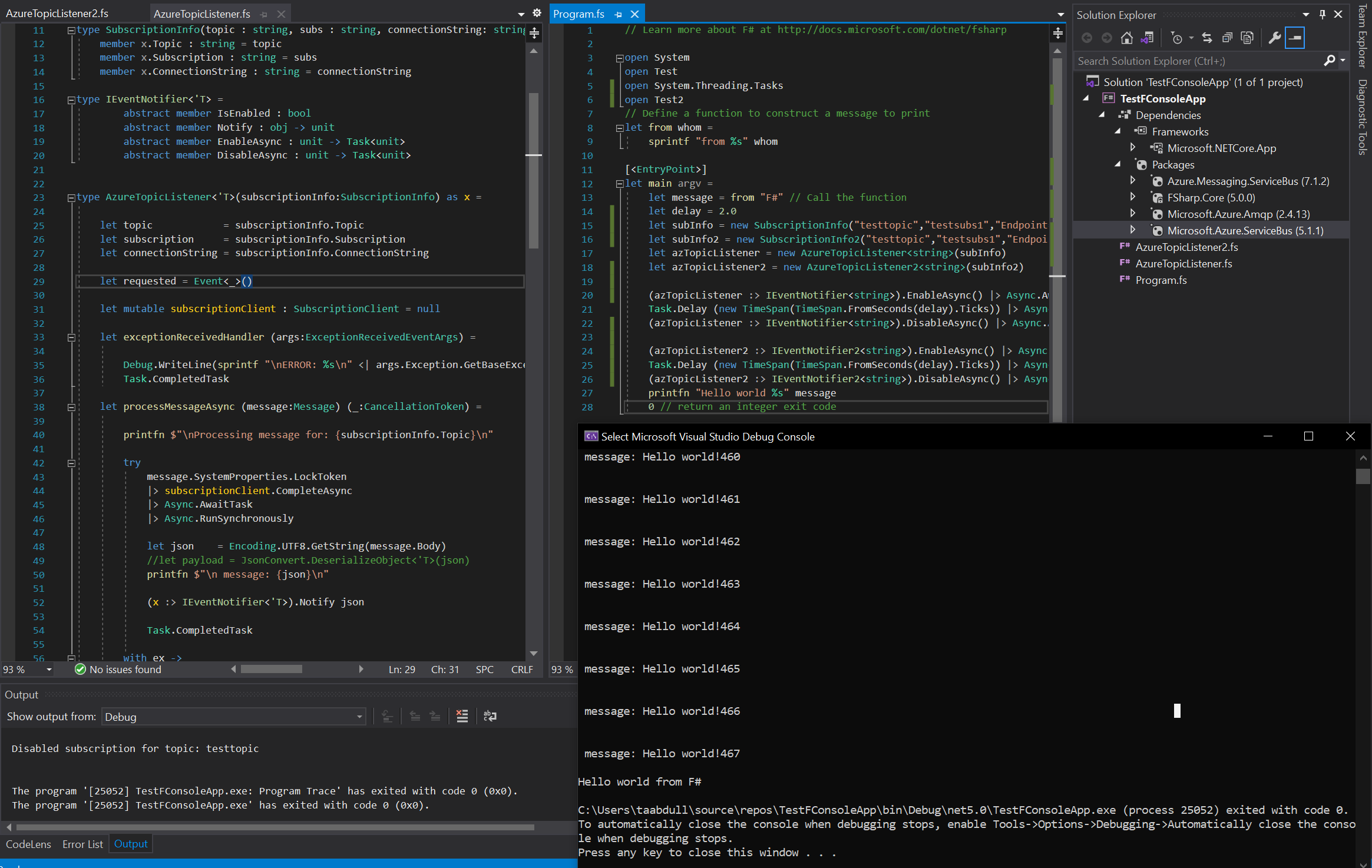This screenshot has width=1372, height=868.
Task: Go to previous message in Output pane
Action: click(415, 716)
